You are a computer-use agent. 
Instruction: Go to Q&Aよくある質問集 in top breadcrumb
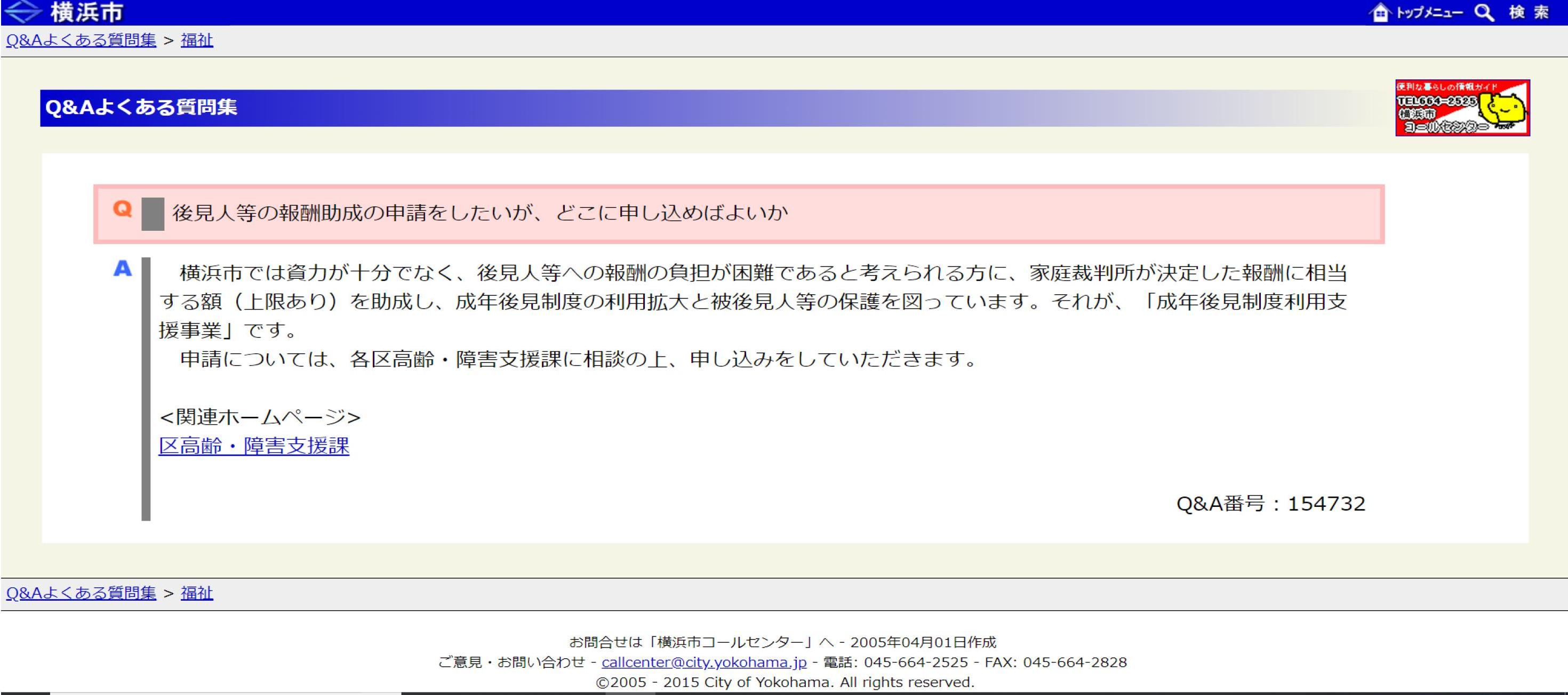[x=81, y=40]
